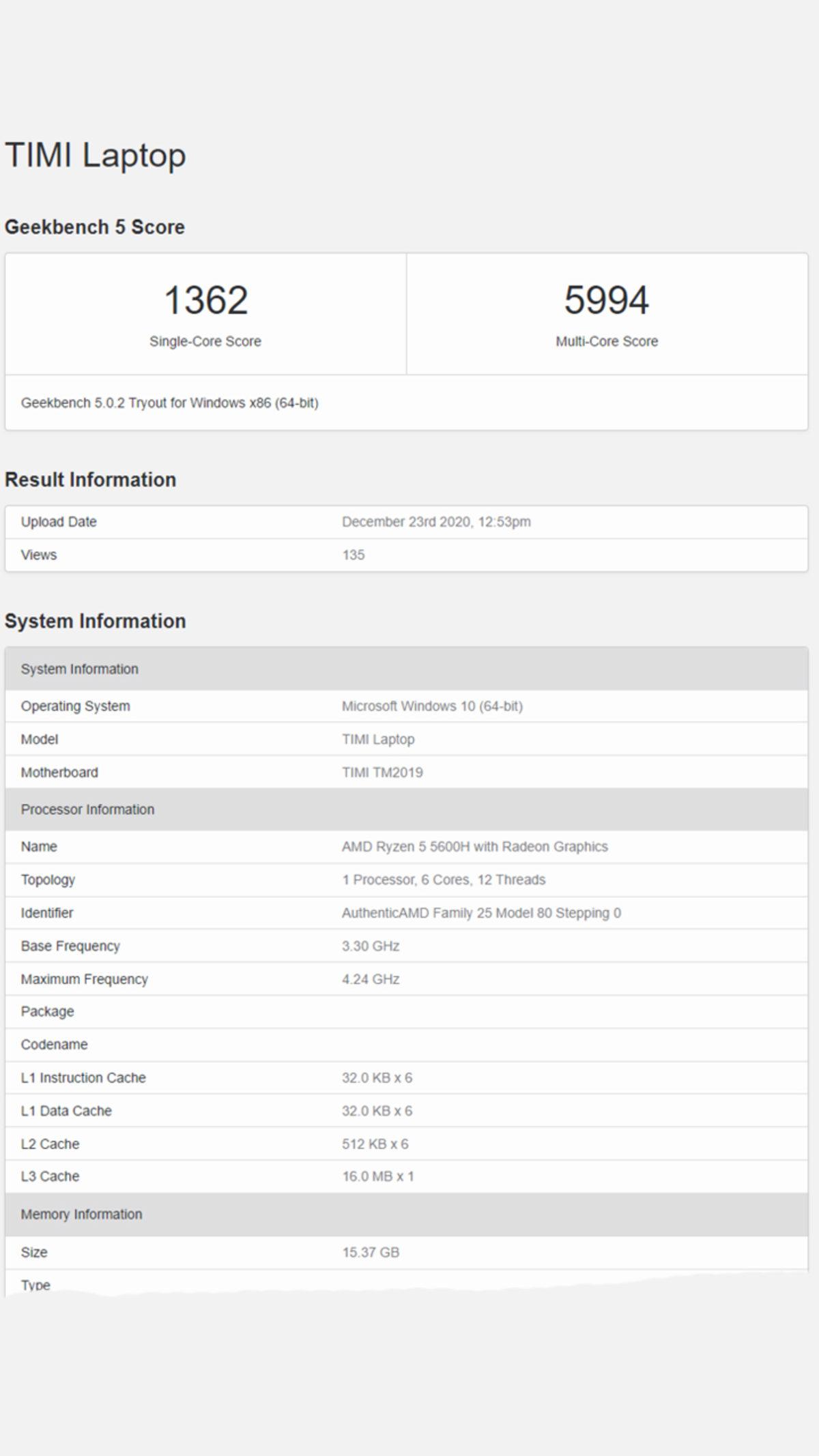
Task: Click the Operating System label
Action: 75,706
